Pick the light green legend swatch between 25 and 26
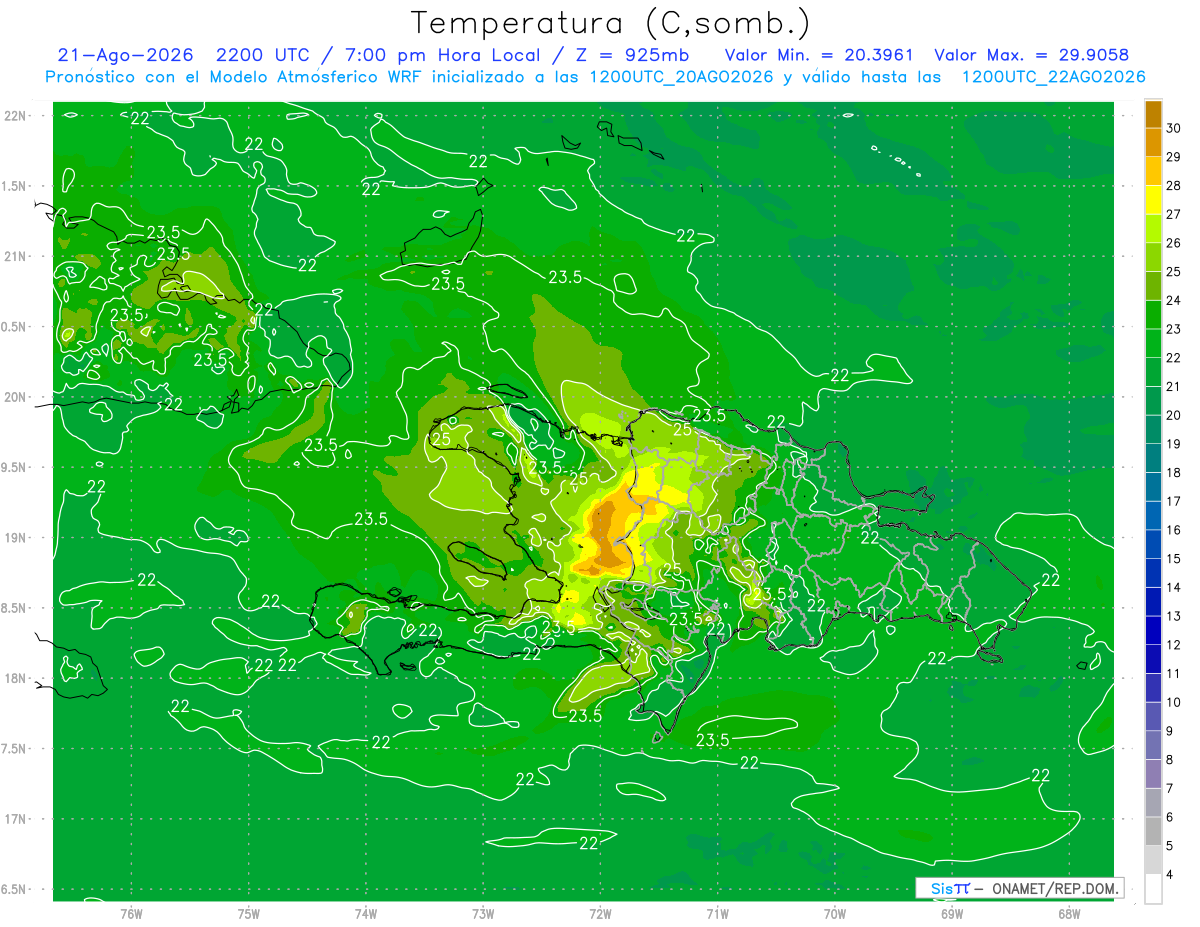1200x927 pixels. (x=1153, y=257)
